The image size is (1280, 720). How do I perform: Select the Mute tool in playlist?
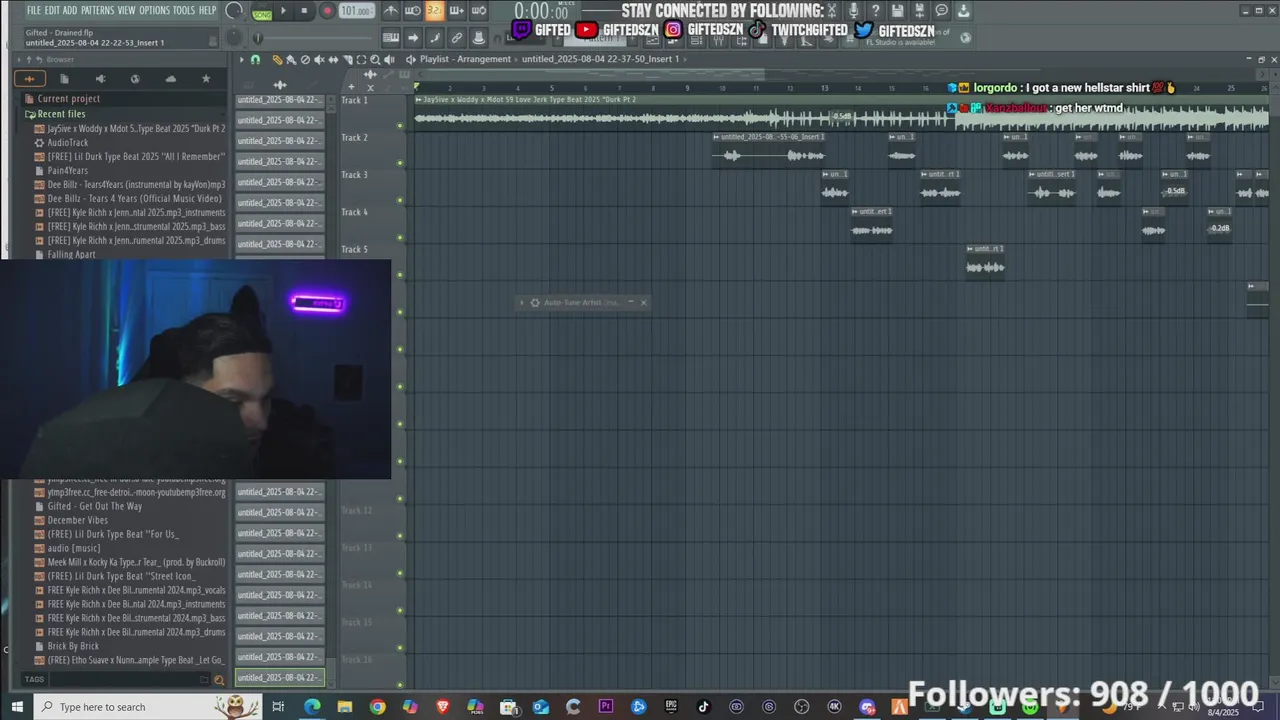(x=319, y=59)
